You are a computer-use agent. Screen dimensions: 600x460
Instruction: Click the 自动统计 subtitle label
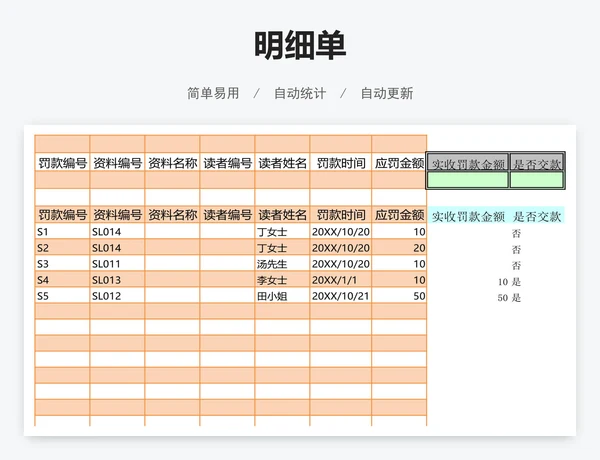[x=300, y=93]
